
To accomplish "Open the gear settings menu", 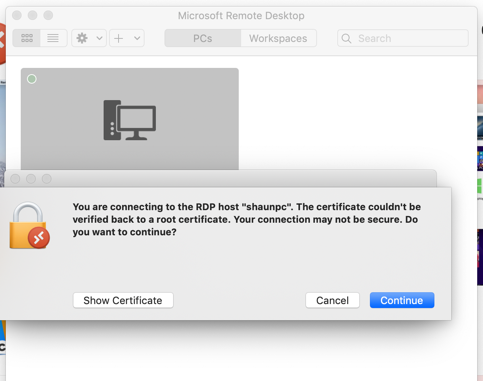I will (x=82, y=38).
